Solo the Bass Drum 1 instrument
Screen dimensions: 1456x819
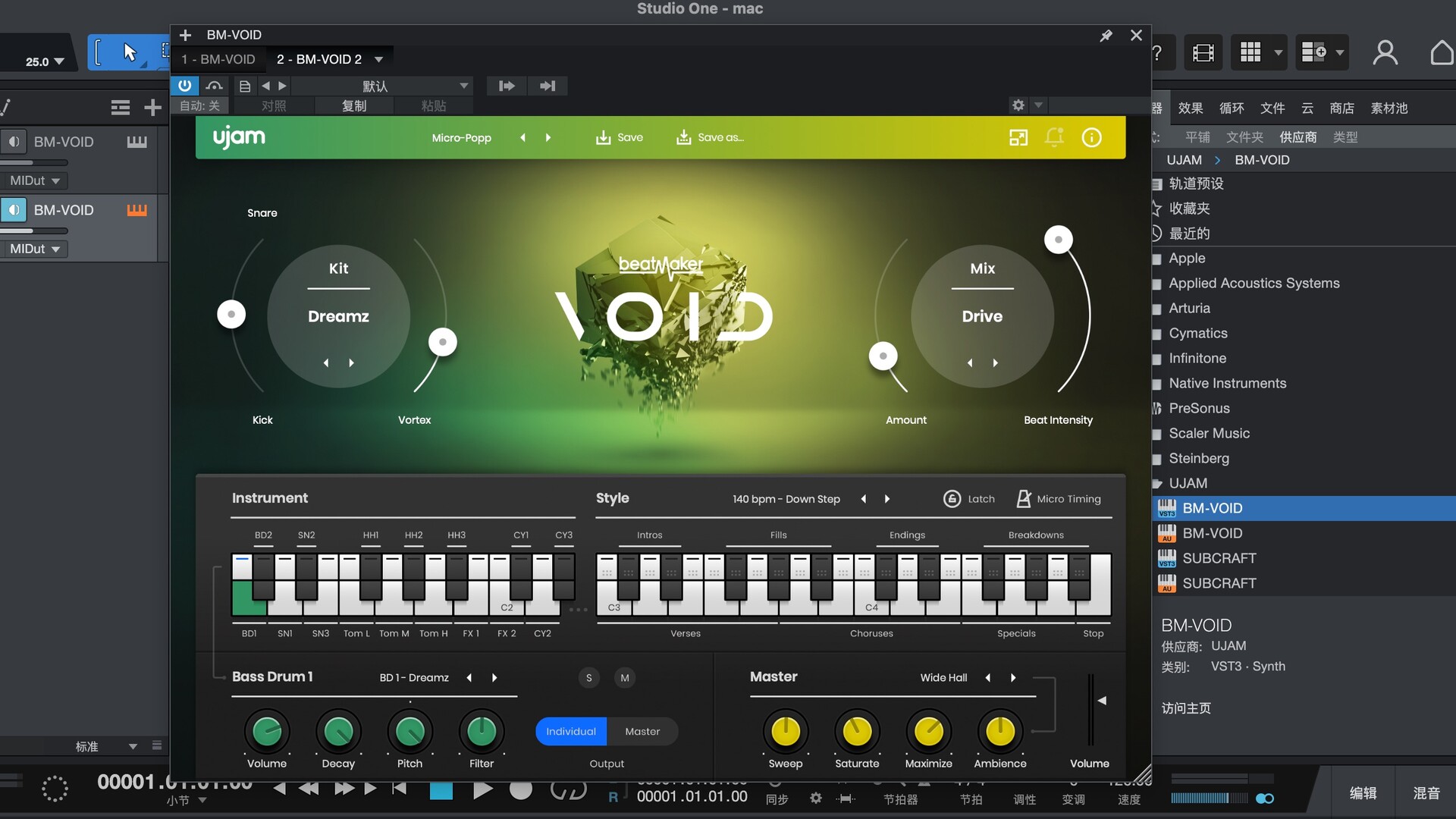click(588, 678)
